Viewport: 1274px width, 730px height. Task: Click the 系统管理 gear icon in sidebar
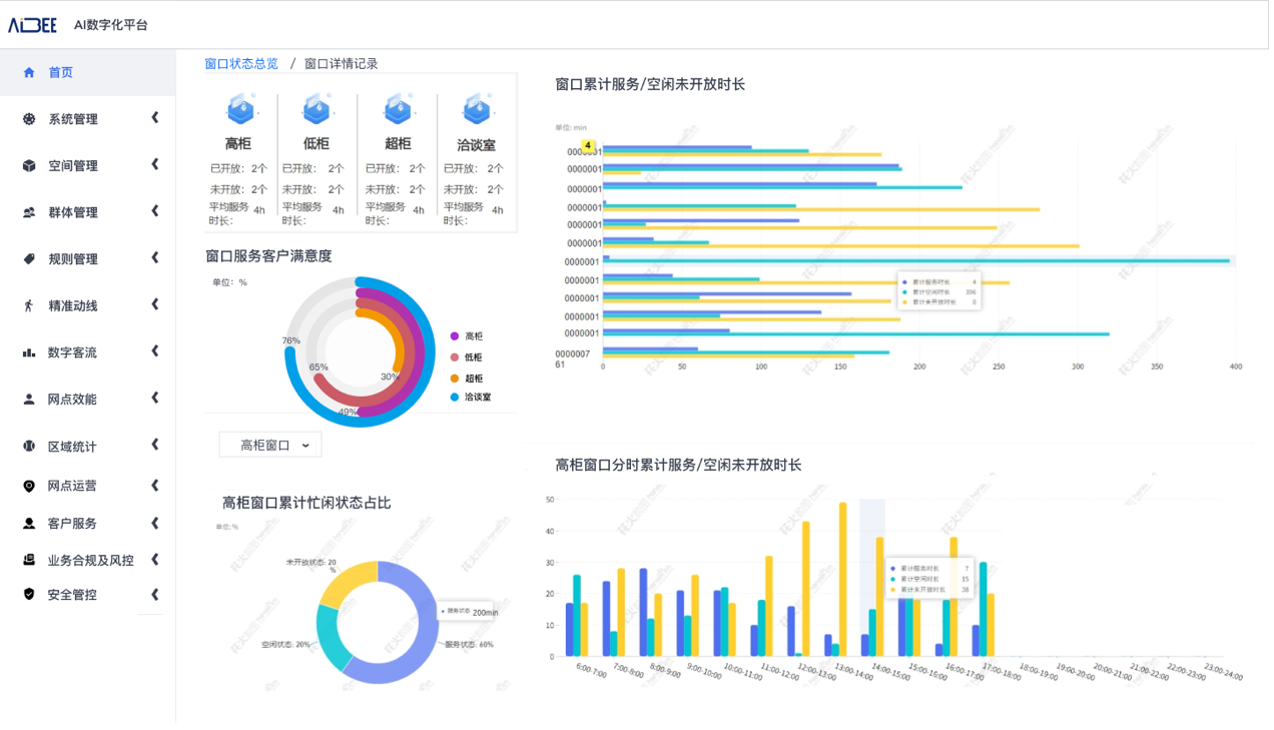[29, 119]
